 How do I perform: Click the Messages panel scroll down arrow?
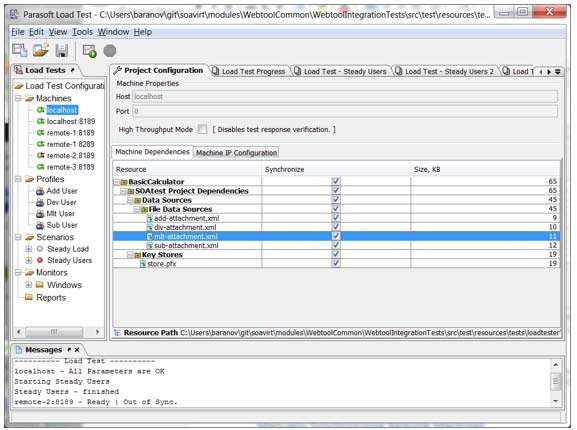pyautogui.click(x=556, y=401)
